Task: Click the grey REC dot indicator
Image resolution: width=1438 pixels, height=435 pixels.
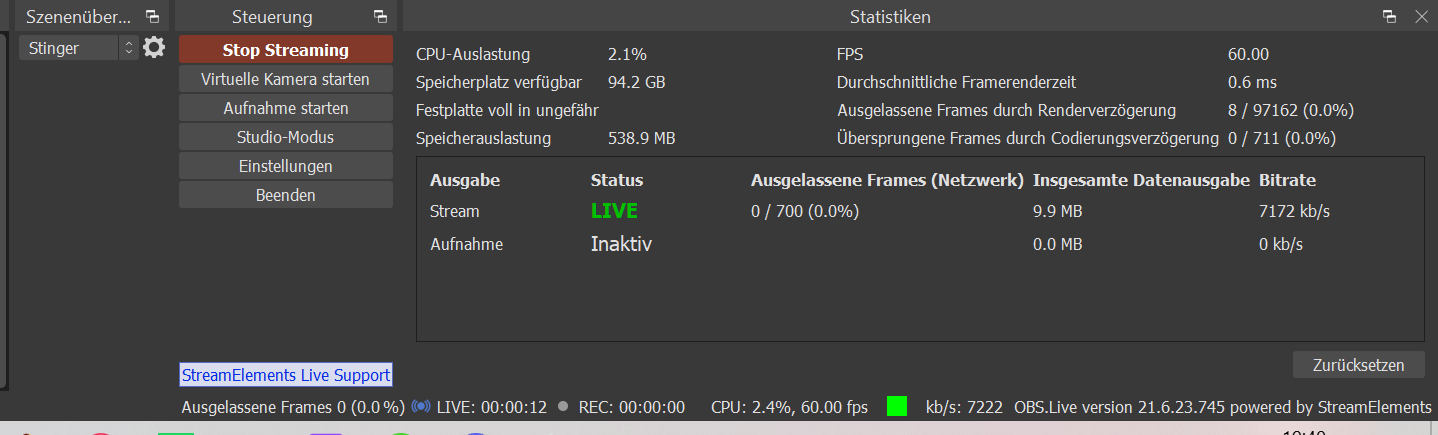Action: [563, 407]
